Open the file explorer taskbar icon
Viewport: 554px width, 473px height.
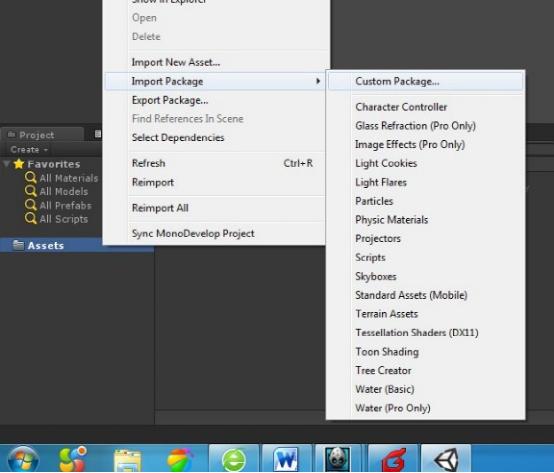[127, 460]
